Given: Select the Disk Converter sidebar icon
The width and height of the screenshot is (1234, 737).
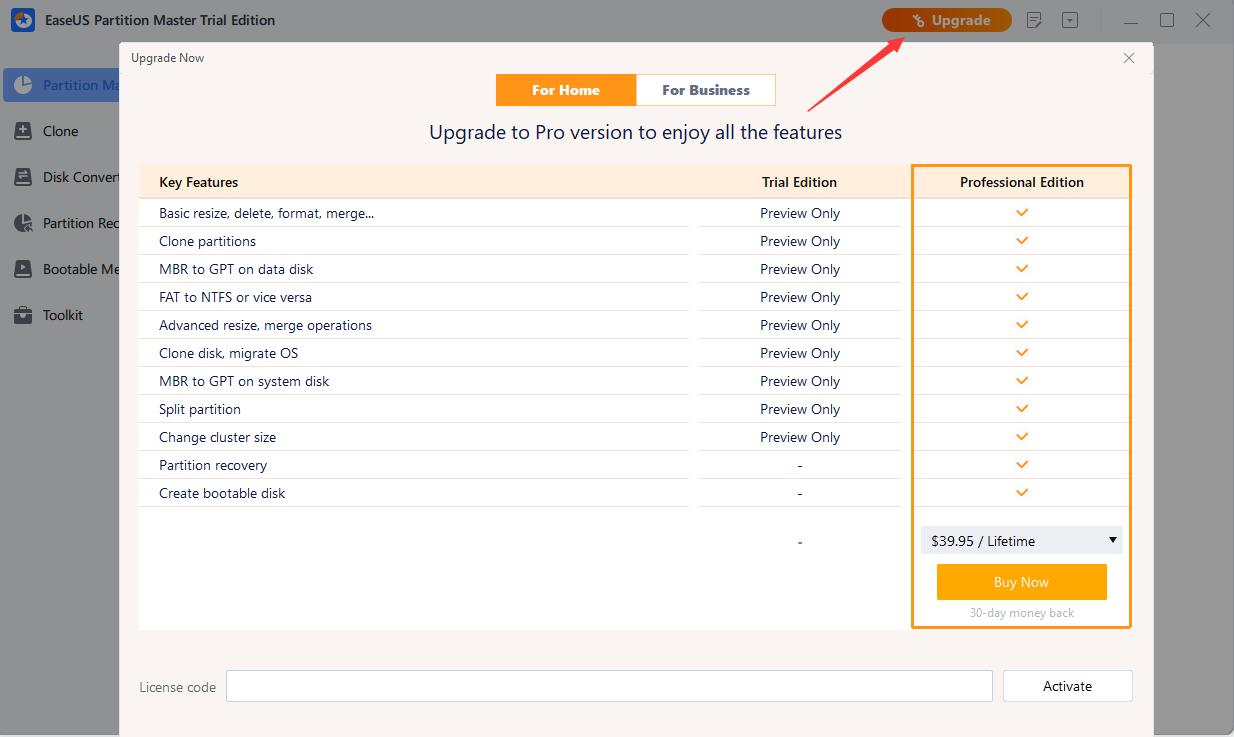Looking at the screenshot, I should click(24, 177).
